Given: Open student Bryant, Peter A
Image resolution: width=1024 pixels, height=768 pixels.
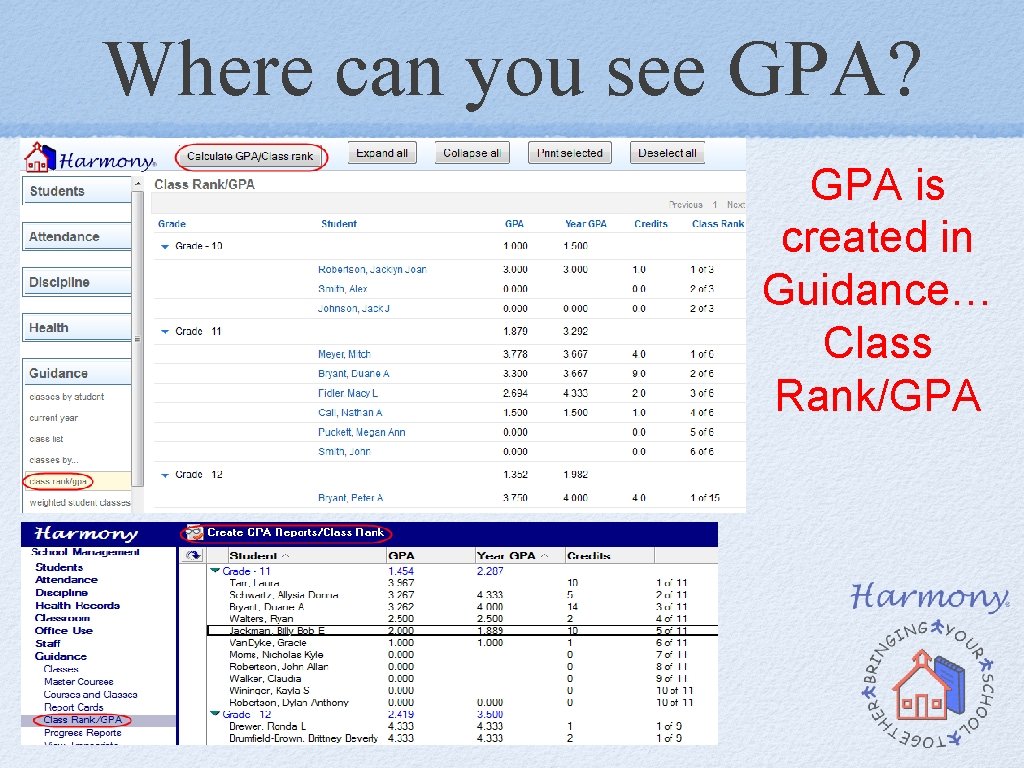Looking at the screenshot, I should [x=351, y=498].
